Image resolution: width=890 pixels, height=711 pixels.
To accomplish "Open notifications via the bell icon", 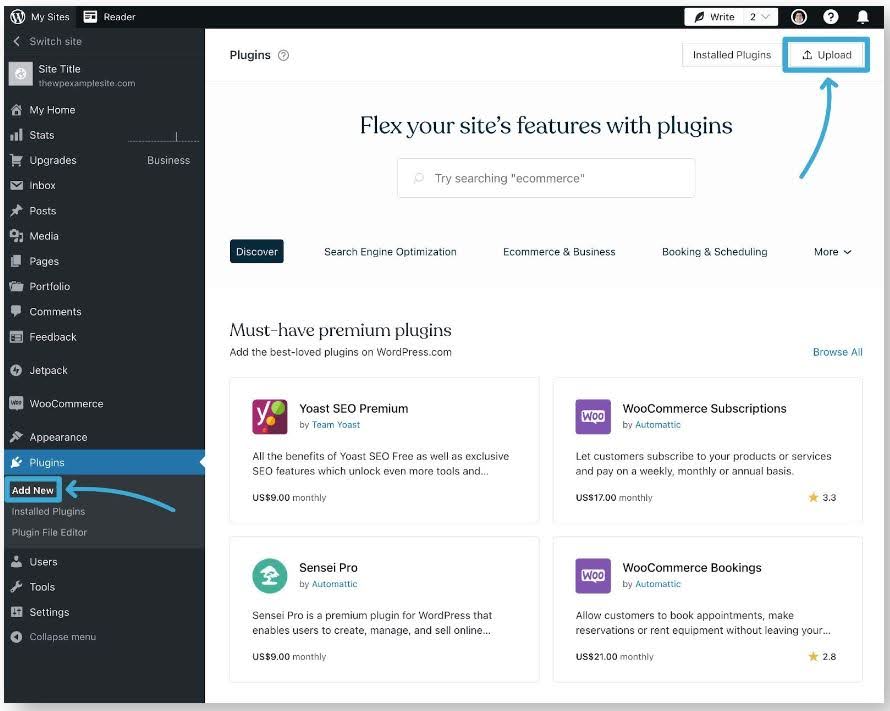I will coord(863,16).
